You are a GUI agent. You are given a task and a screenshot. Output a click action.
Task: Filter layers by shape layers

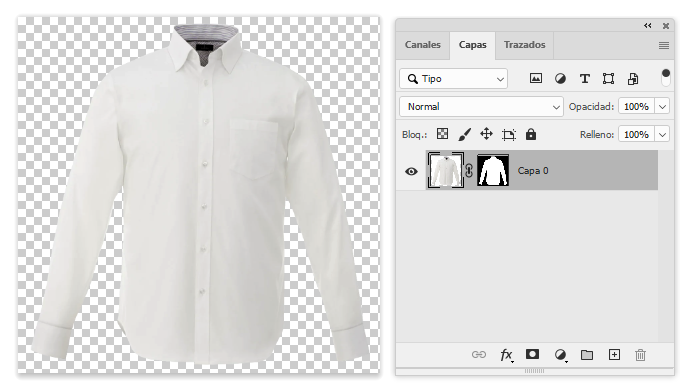pyautogui.click(x=608, y=79)
